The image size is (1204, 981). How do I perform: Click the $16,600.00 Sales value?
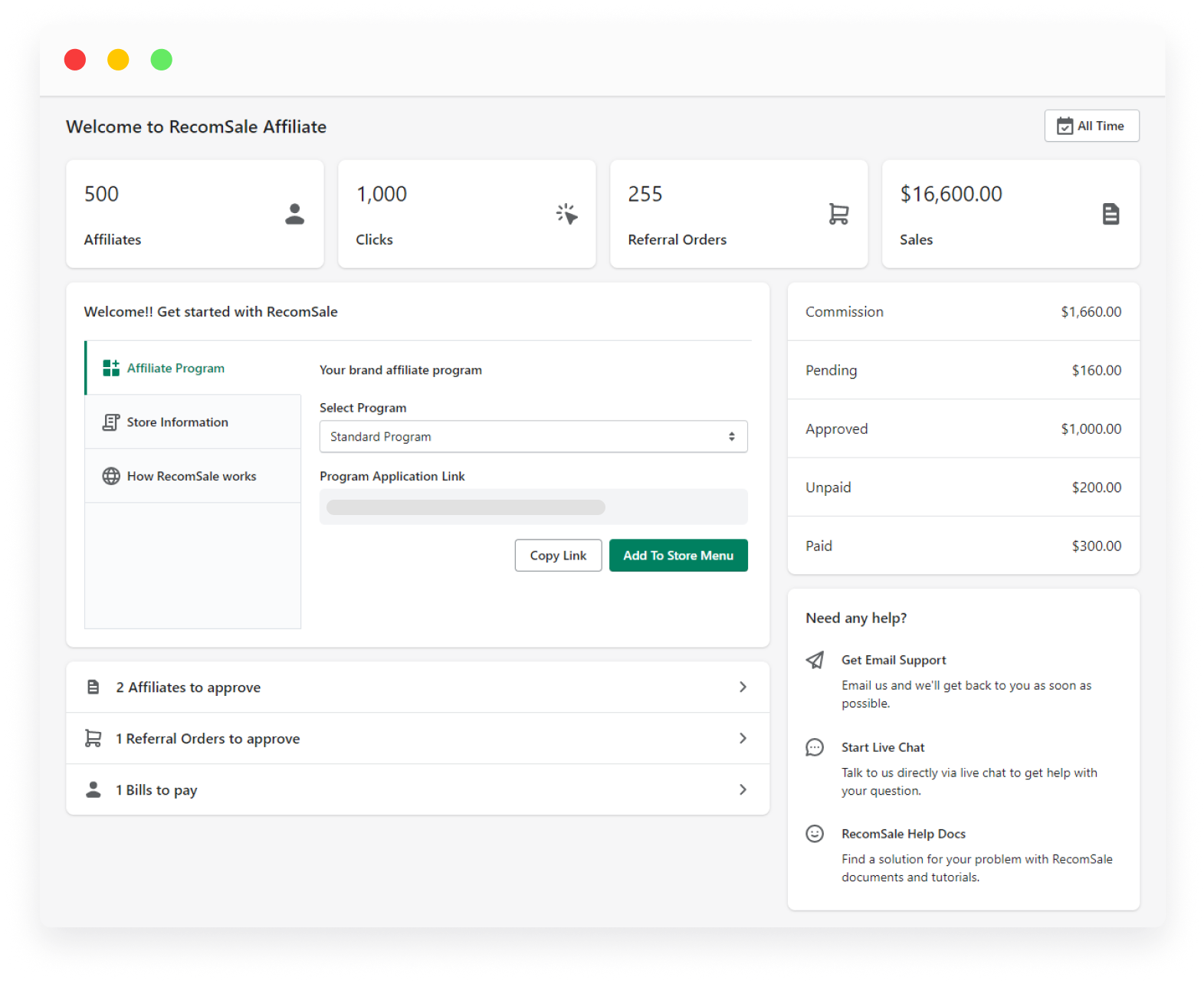coord(951,194)
